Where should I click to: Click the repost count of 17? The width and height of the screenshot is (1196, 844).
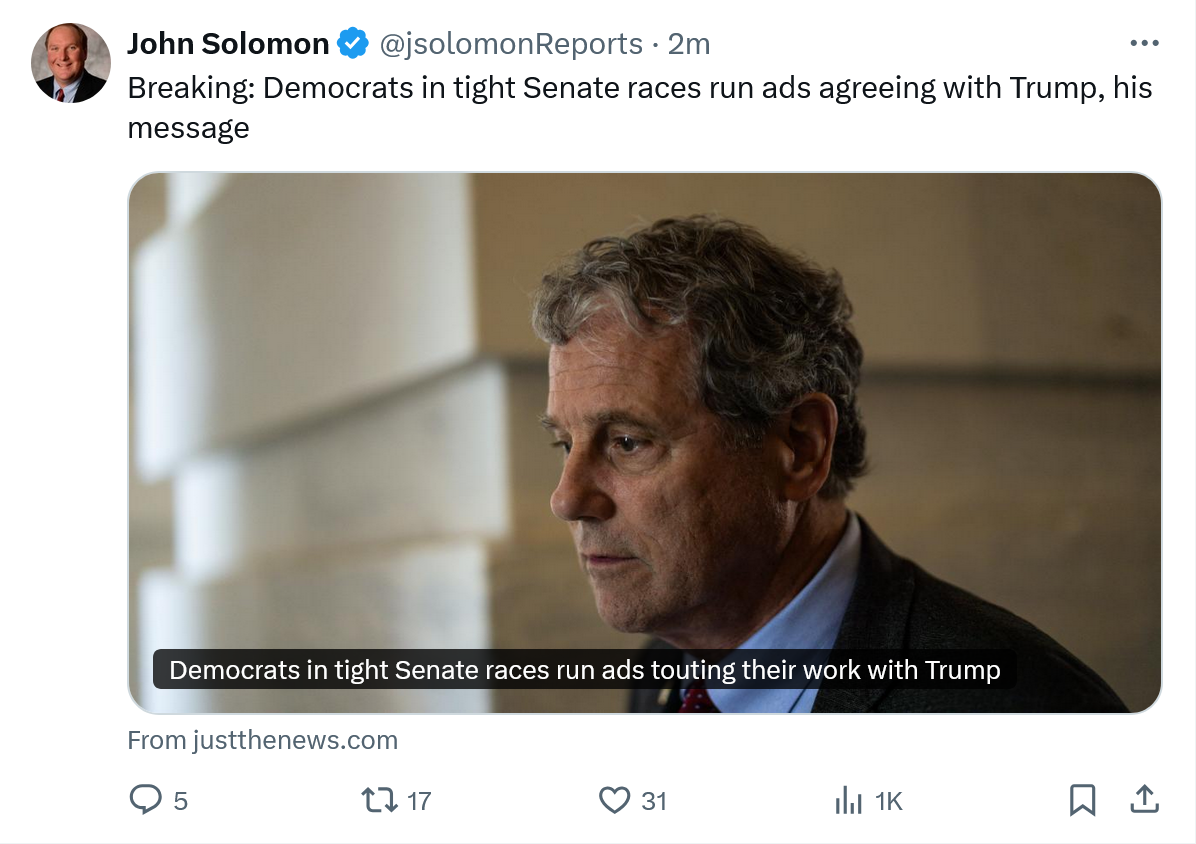pos(420,801)
